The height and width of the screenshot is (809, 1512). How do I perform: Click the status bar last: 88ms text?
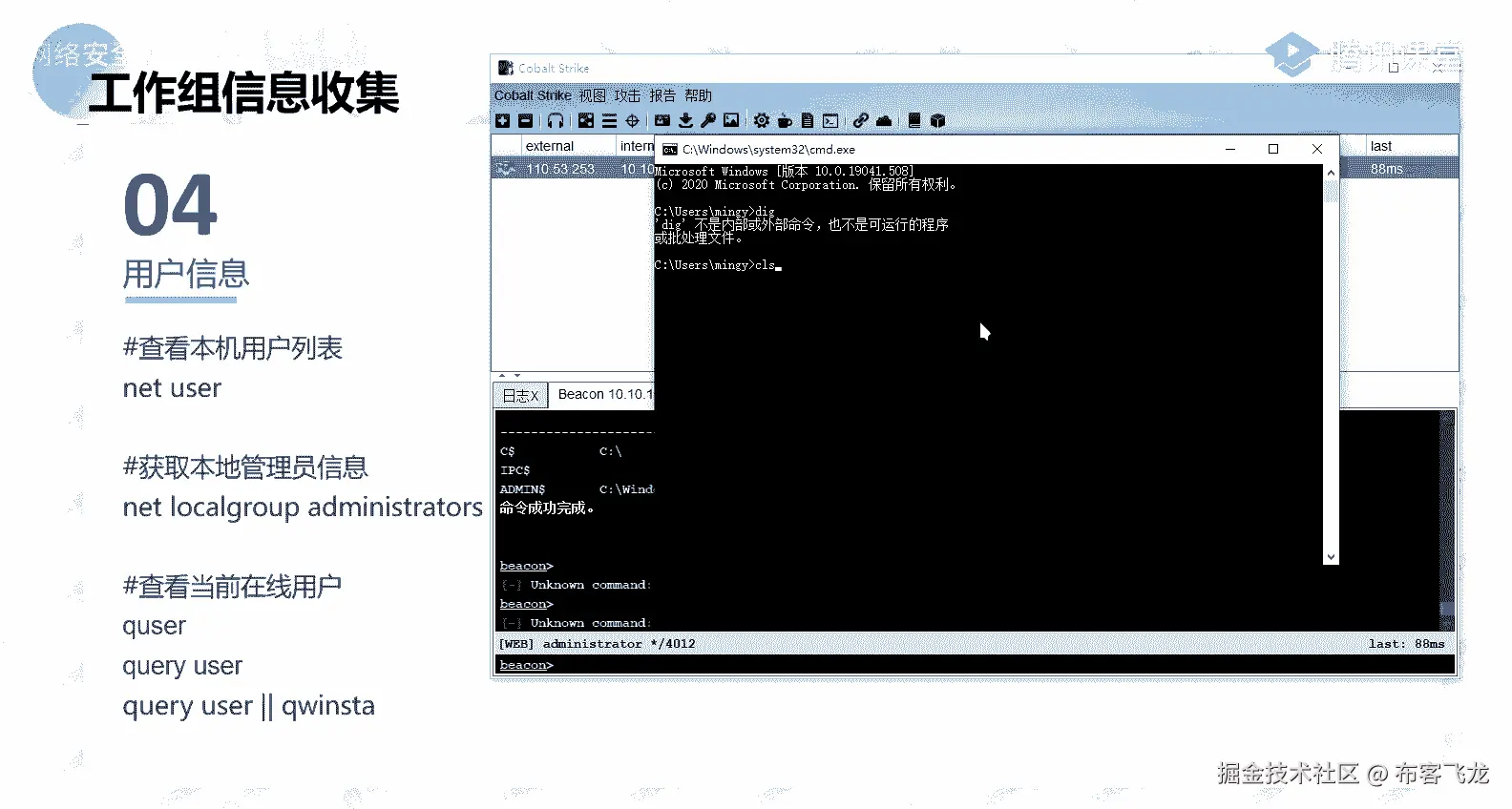(x=1406, y=644)
